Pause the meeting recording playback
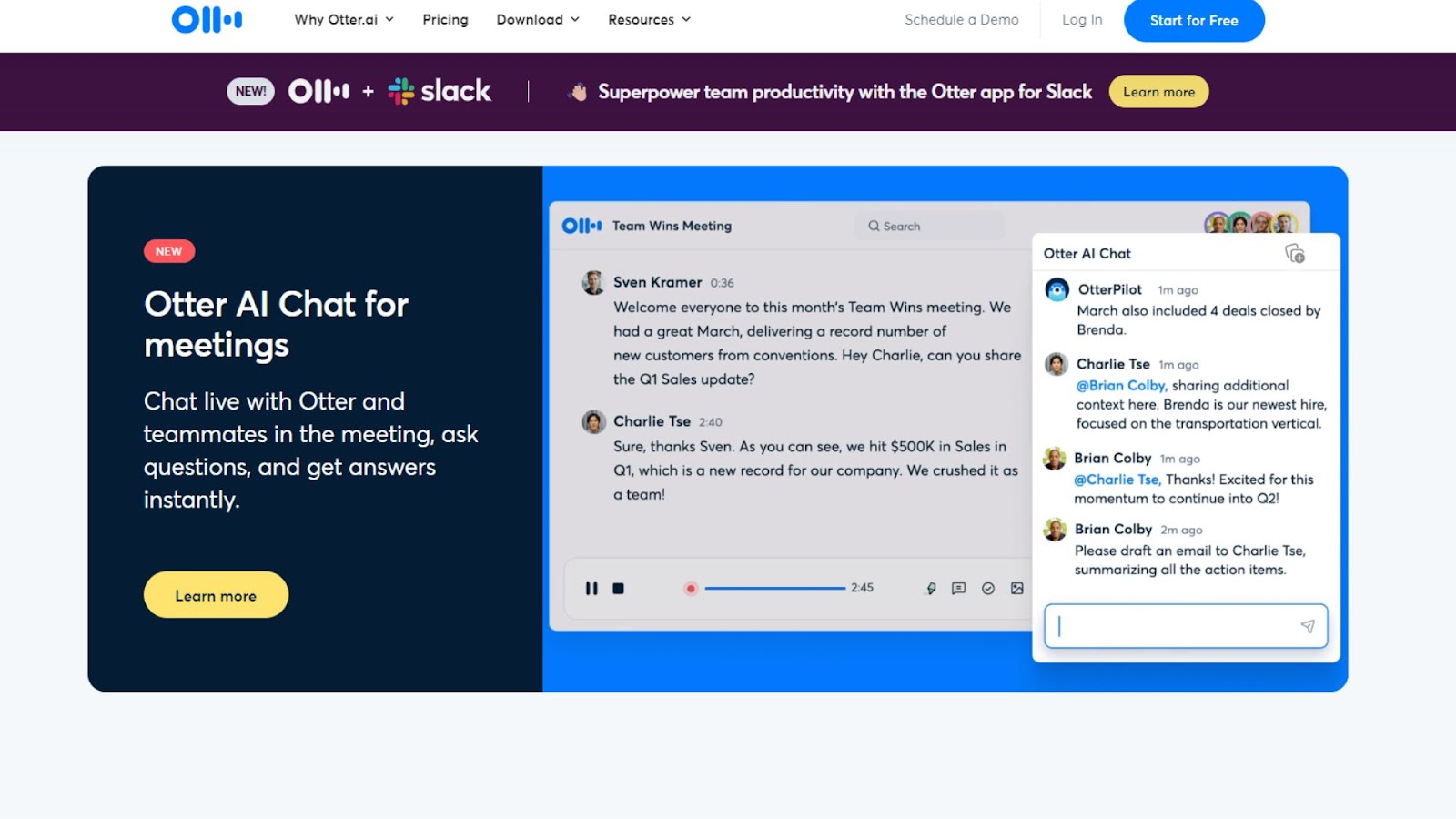 point(591,589)
